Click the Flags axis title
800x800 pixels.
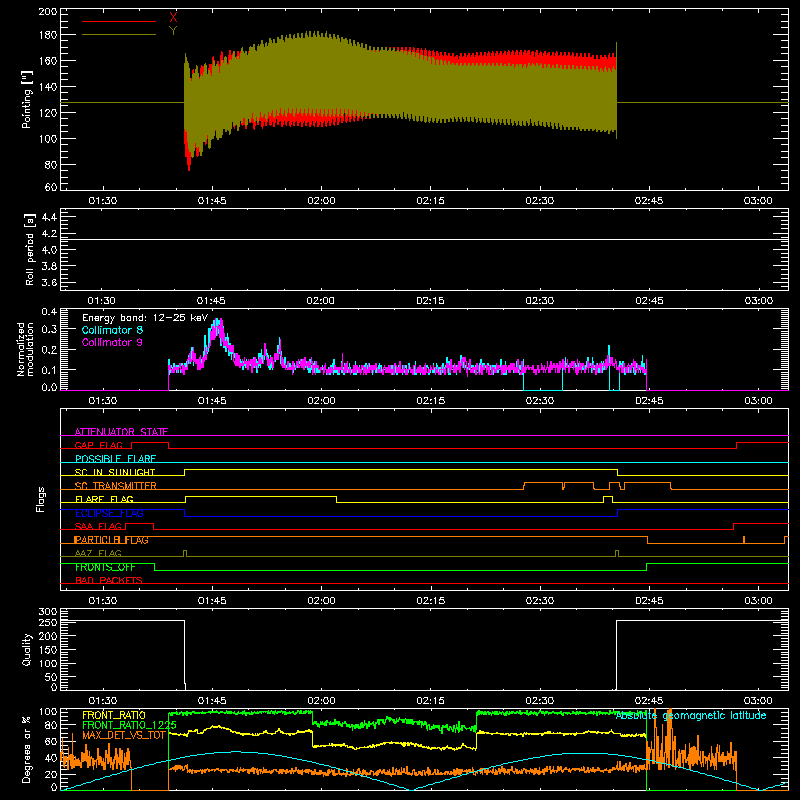coord(41,499)
